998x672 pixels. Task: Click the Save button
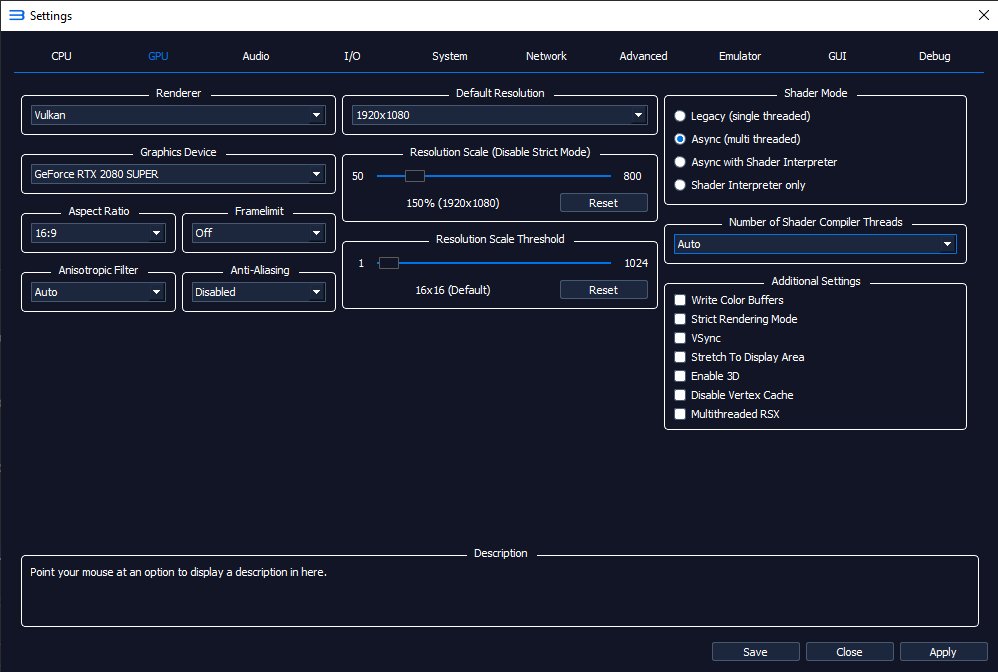tap(756, 652)
